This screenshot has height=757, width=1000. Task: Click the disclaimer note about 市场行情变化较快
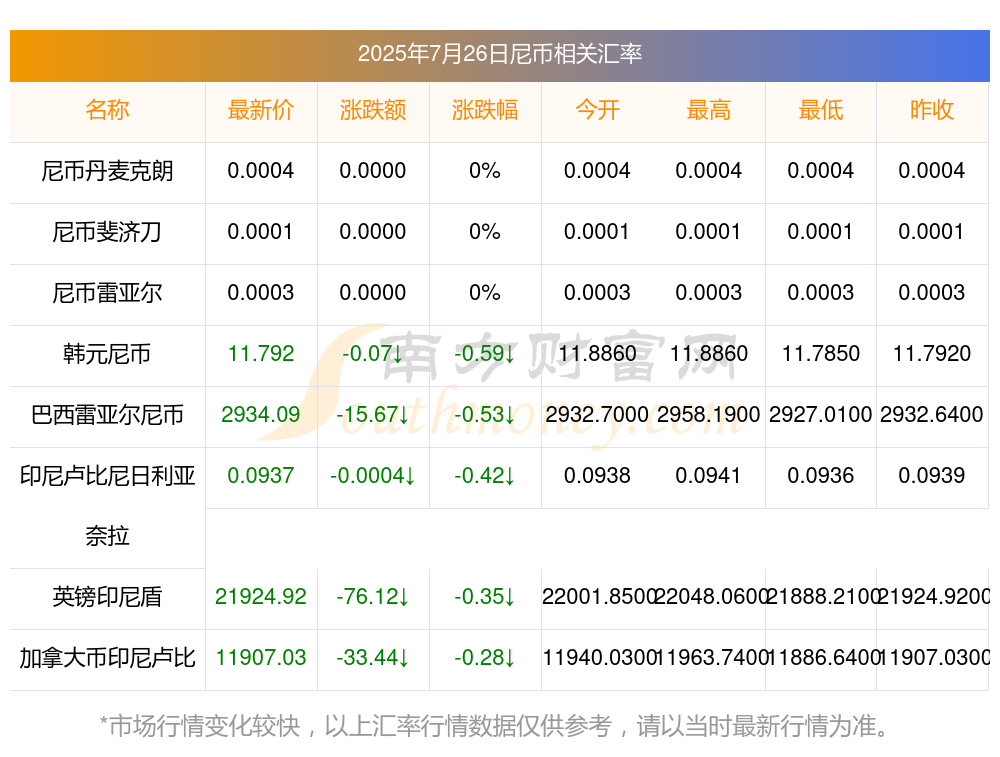click(494, 726)
